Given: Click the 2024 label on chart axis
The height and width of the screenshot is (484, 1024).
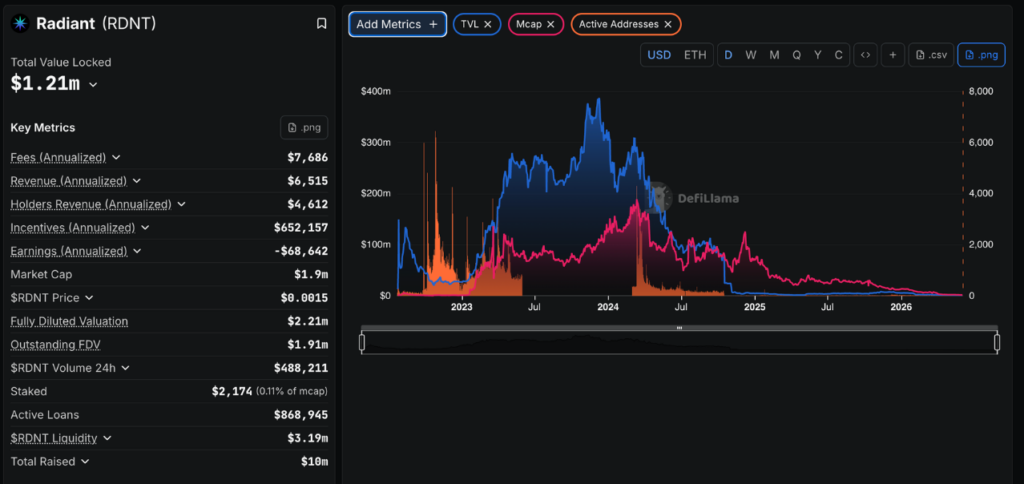Looking at the screenshot, I should pos(608,307).
